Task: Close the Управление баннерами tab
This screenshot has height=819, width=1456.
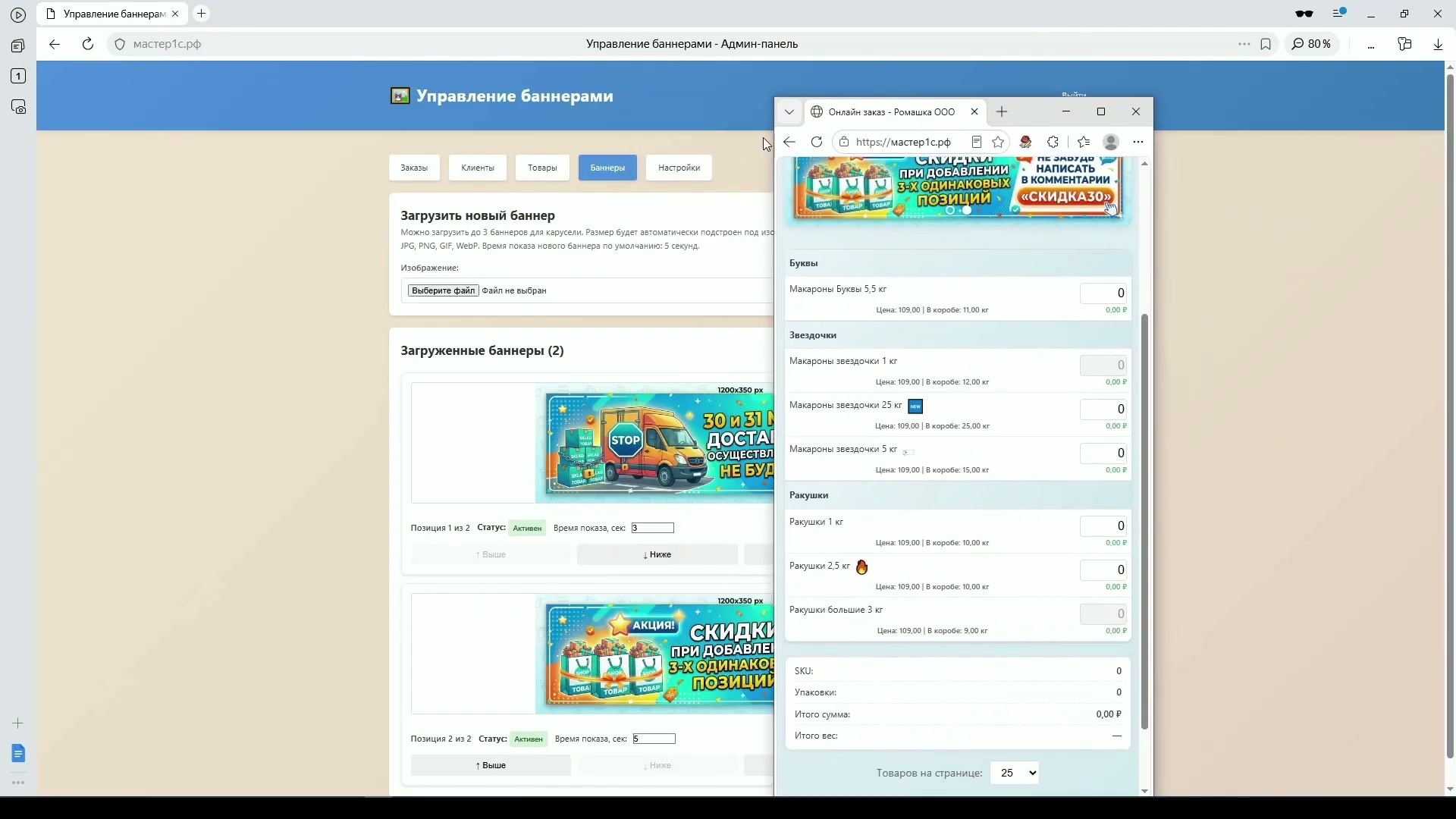Action: [x=176, y=14]
